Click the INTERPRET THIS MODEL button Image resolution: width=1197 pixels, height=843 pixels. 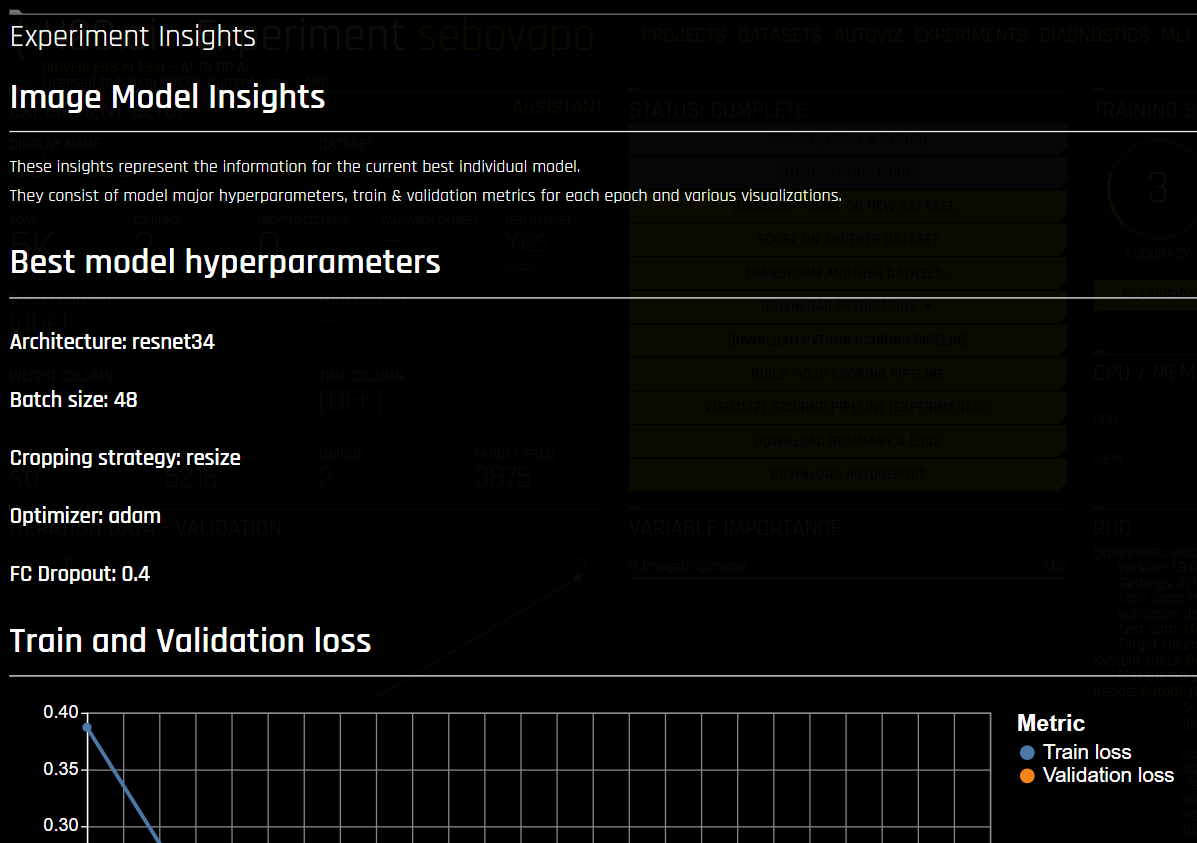847,172
